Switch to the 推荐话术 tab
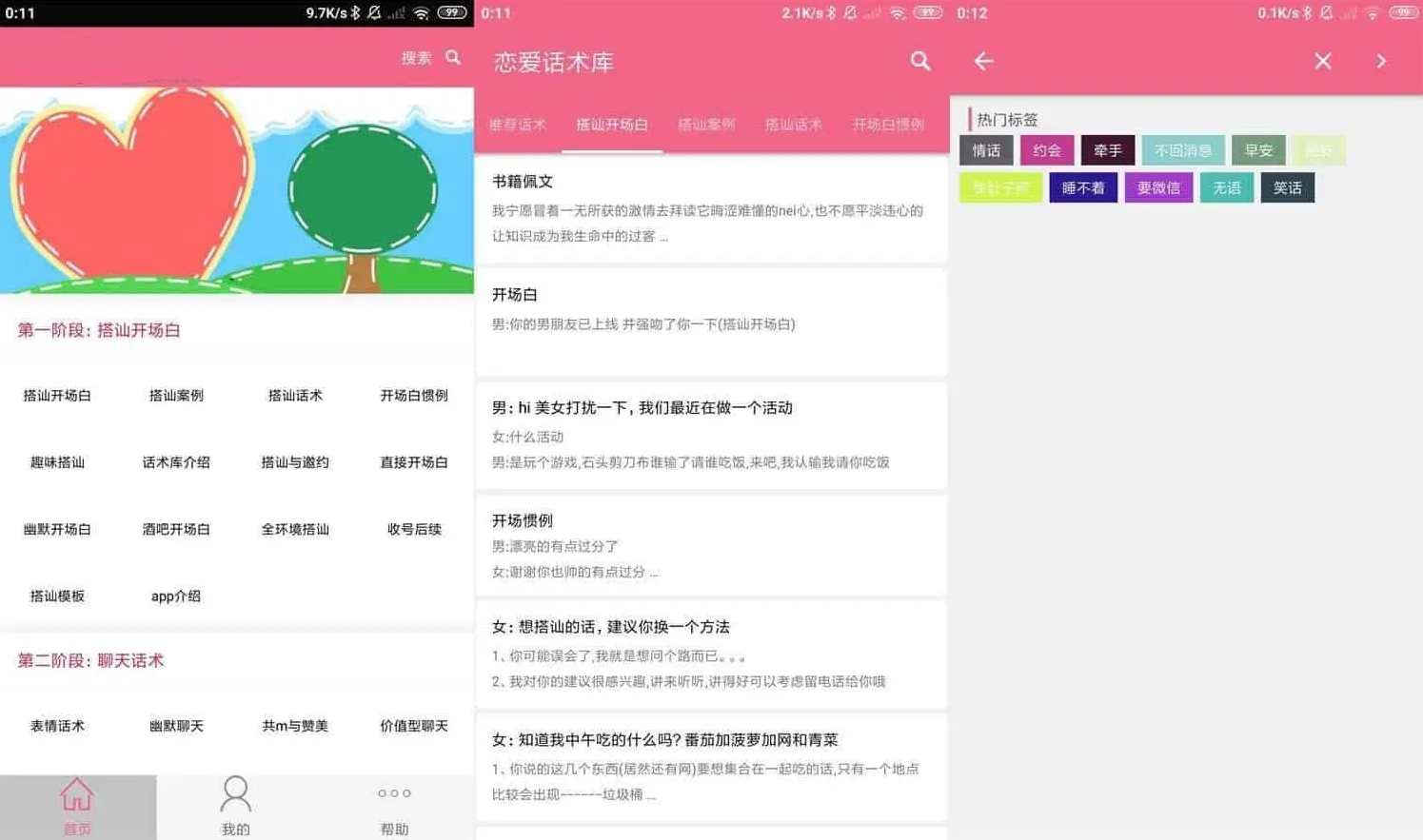This screenshot has width=1423, height=840. click(x=518, y=124)
